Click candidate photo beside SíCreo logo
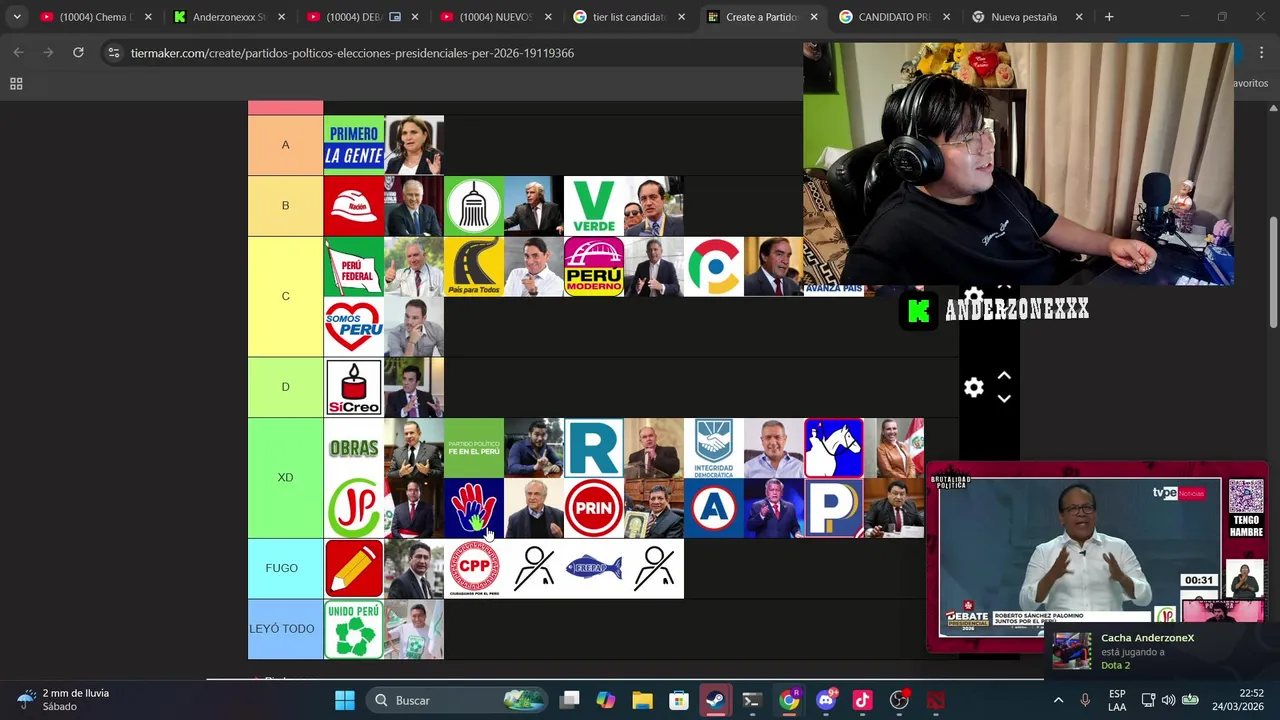1280x720 pixels. tap(414, 387)
